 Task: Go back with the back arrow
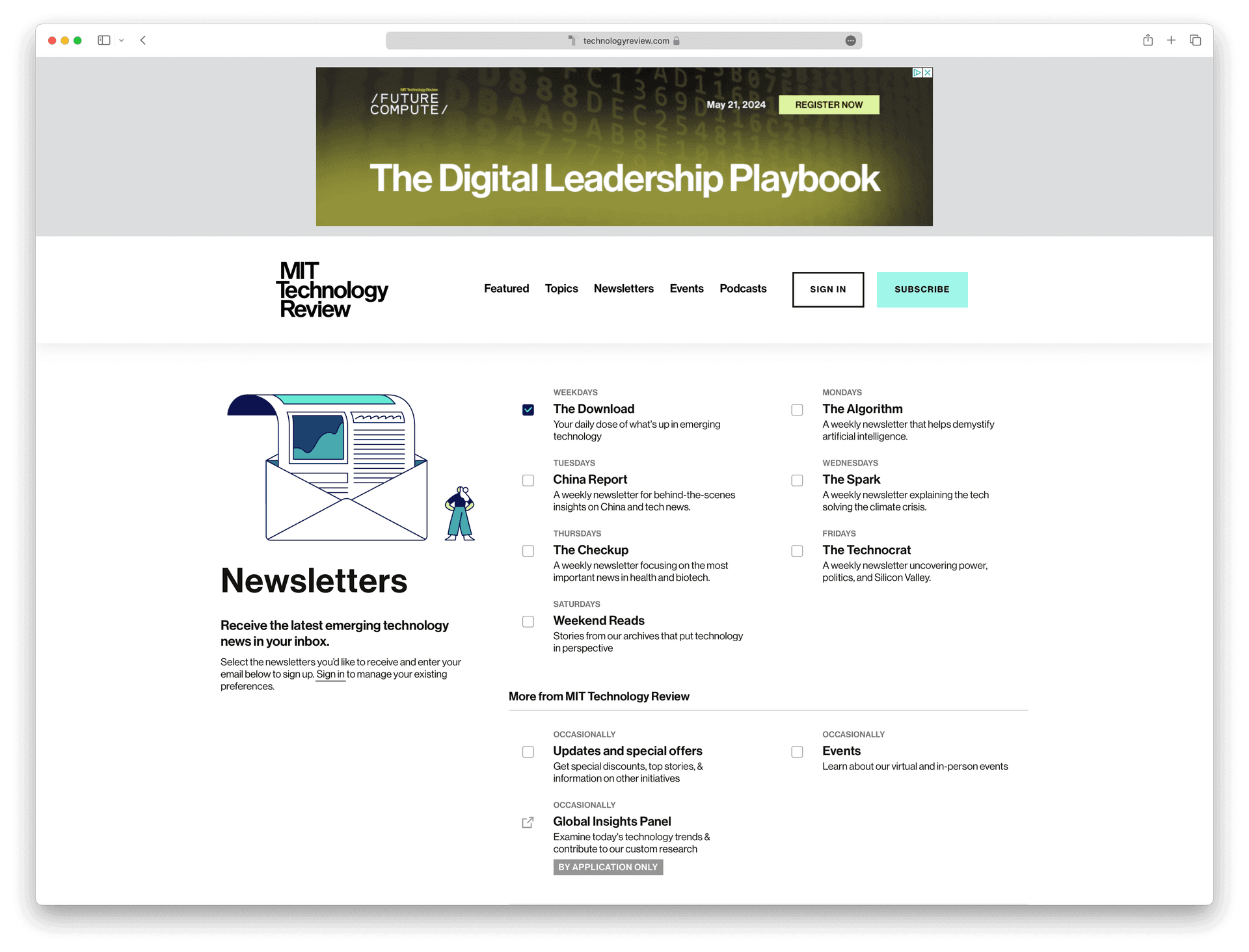tap(143, 40)
